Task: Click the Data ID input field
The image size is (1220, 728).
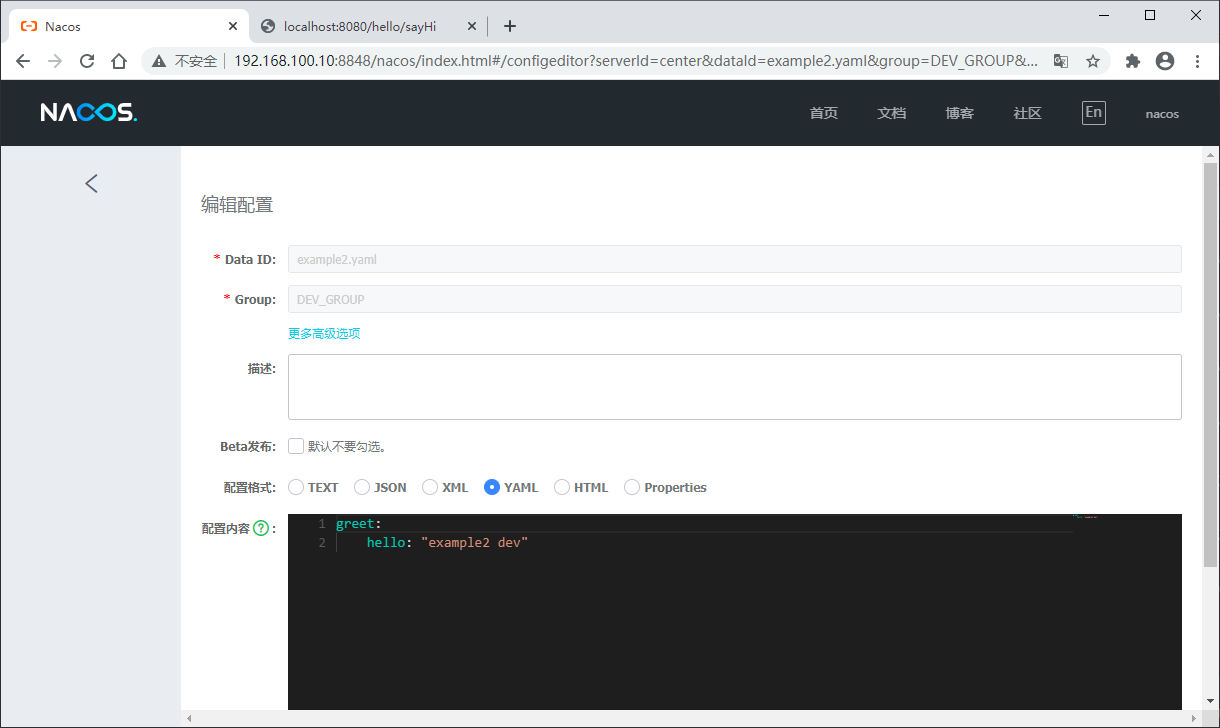Action: pos(735,259)
